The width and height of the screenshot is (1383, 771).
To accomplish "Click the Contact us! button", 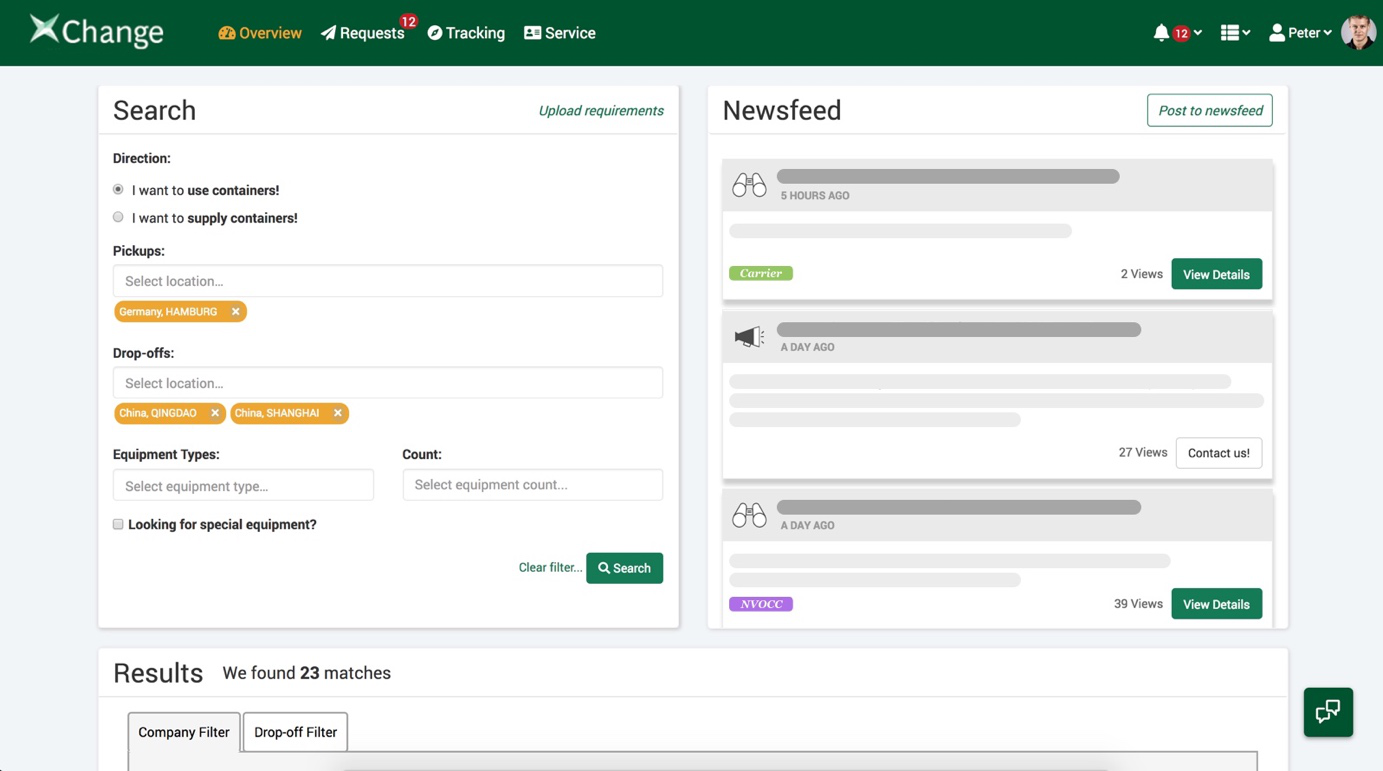I will 1219,453.
